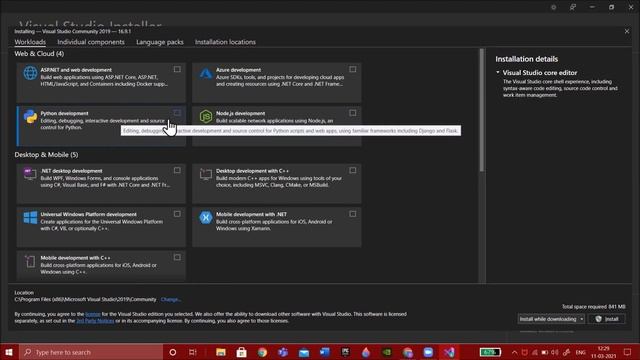
Task: Click the ASP.NET globe icon
Action: click(x=30, y=73)
